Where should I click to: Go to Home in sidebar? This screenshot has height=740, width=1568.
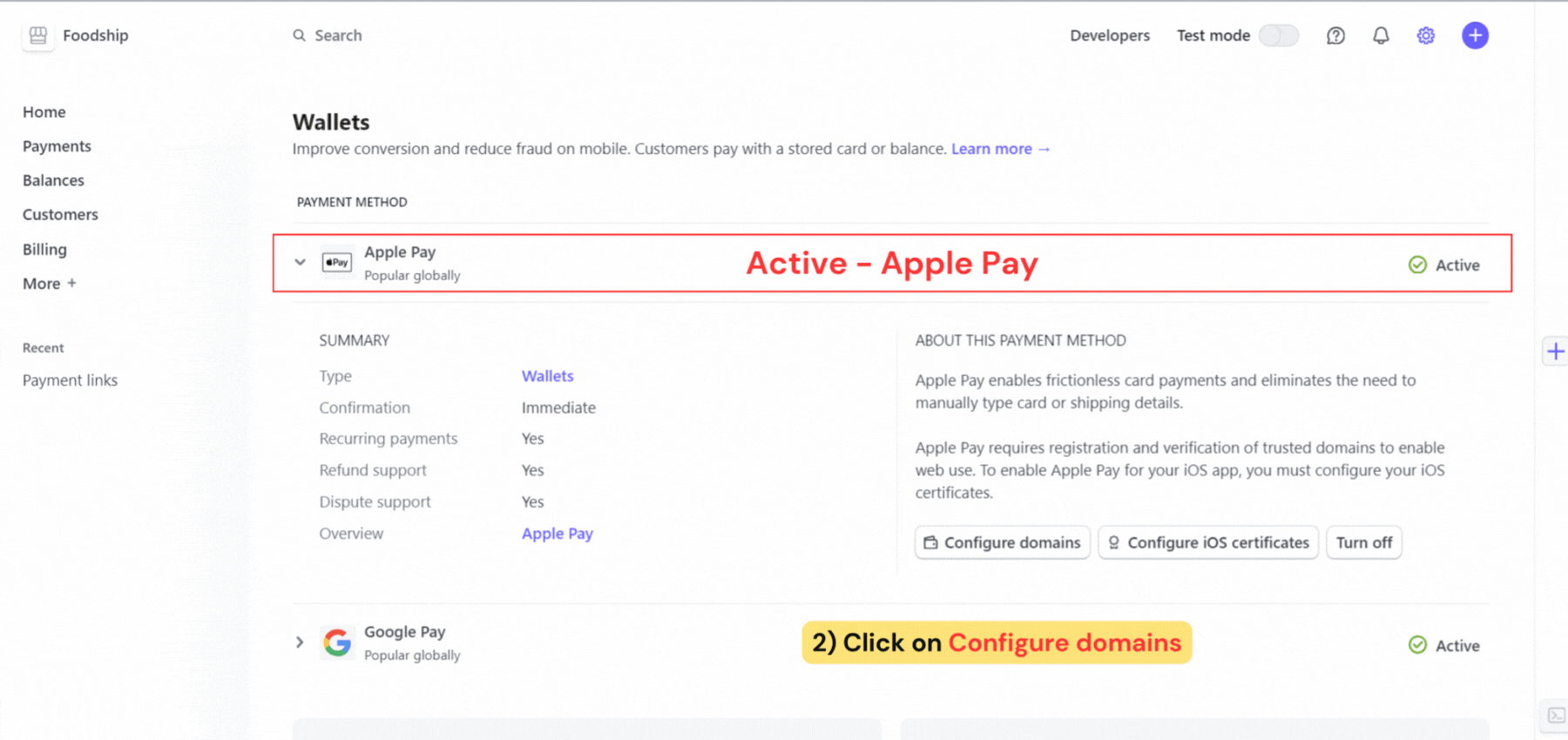click(44, 112)
